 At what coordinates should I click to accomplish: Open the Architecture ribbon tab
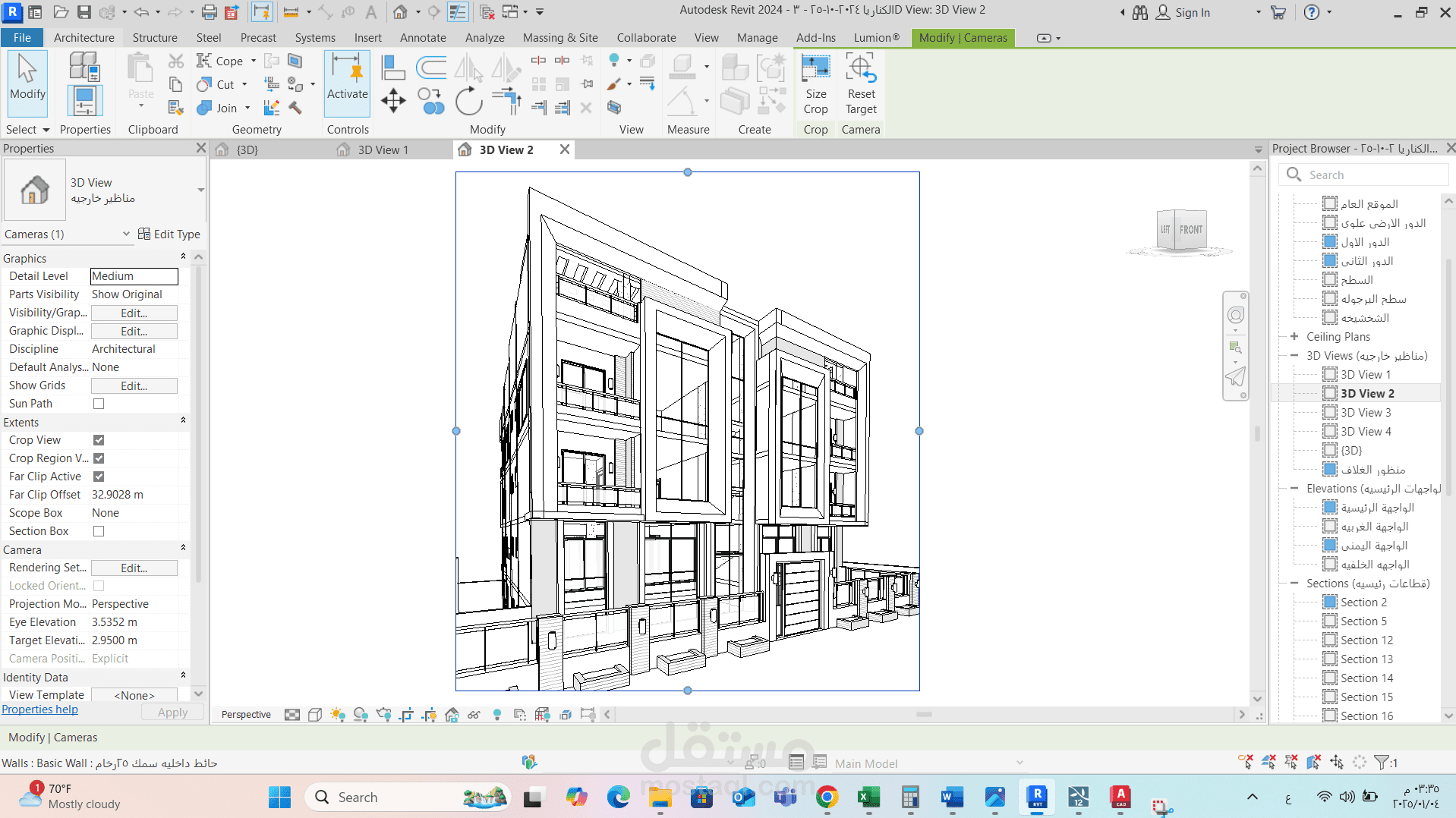pos(84,37)
